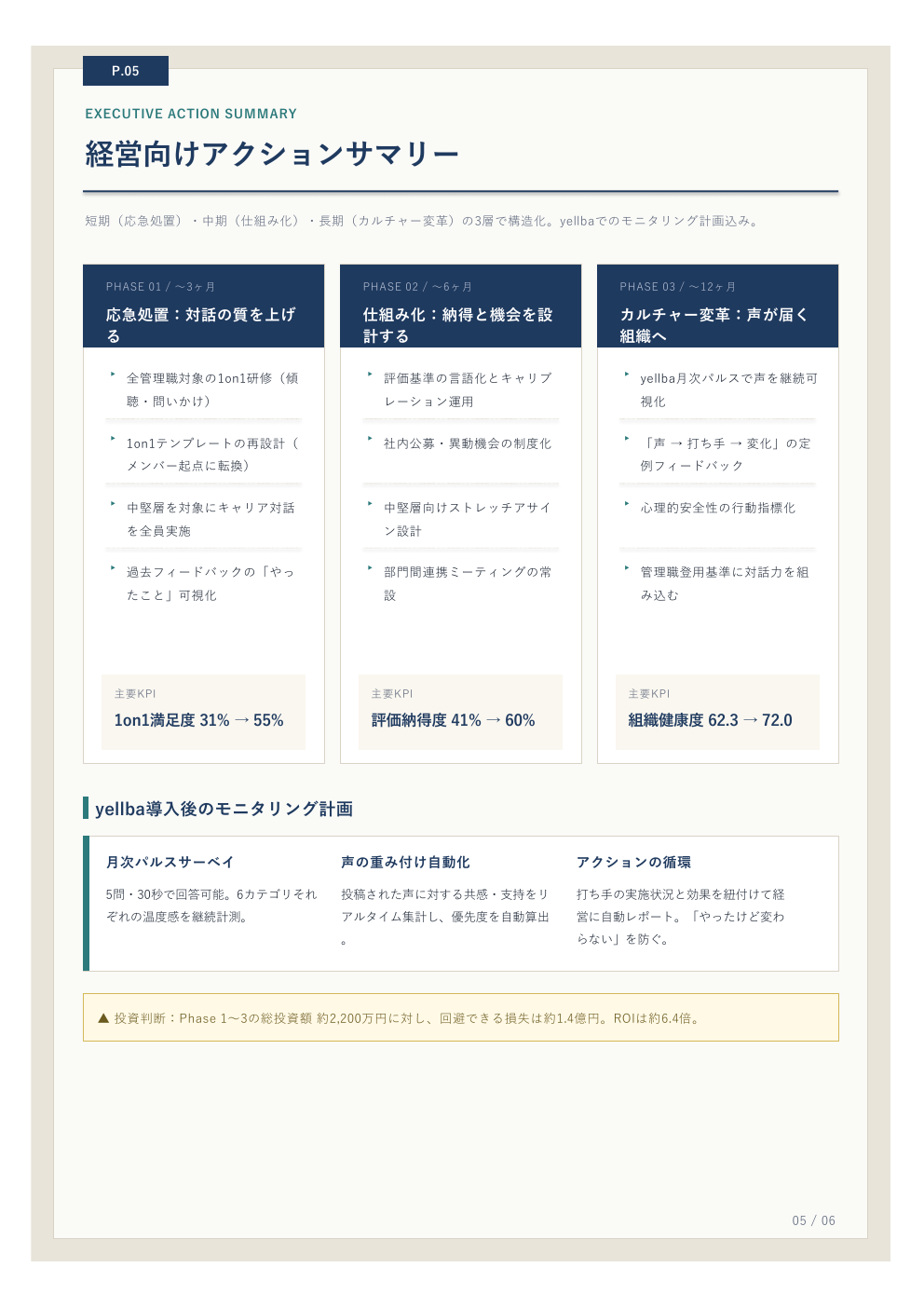The height and width of the screenshot is (1308, 924).
Task: Click description starting 投稿された声に対する共感
Action: 445,917
